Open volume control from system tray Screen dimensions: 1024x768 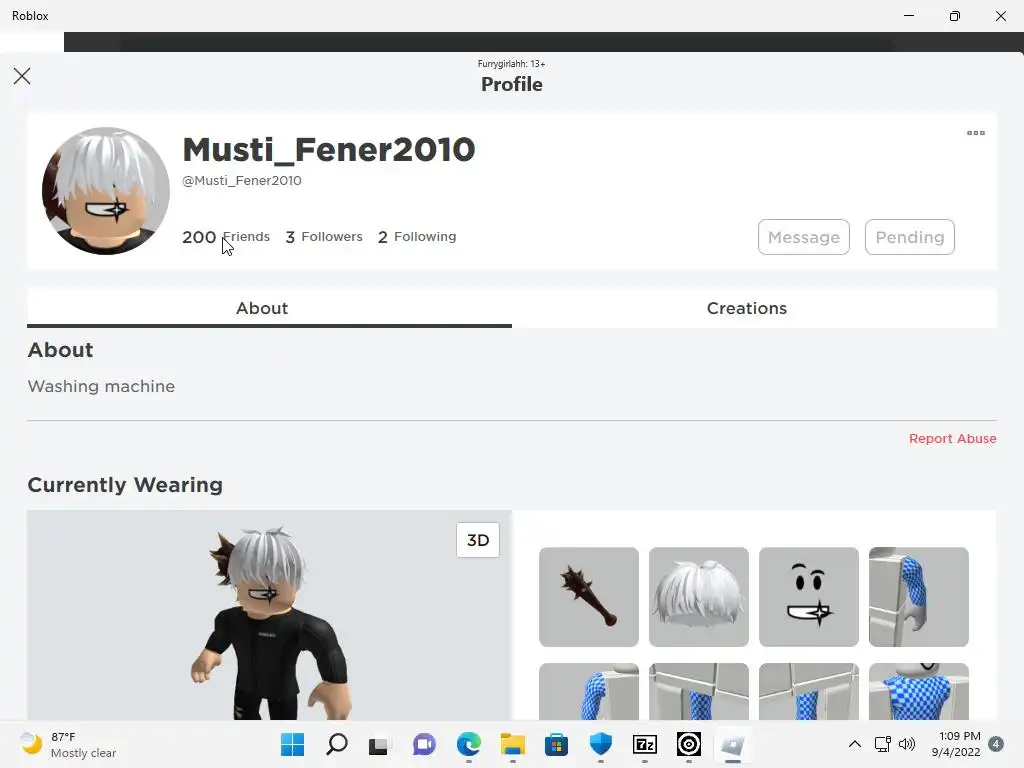pos(907,744)
